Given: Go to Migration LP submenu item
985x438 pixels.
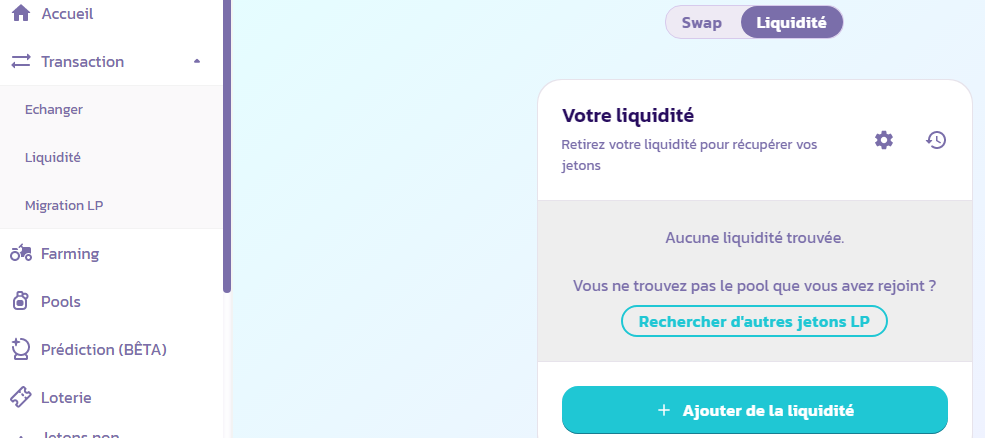Looking at the screenshot, I should click(x=64, y=206).
